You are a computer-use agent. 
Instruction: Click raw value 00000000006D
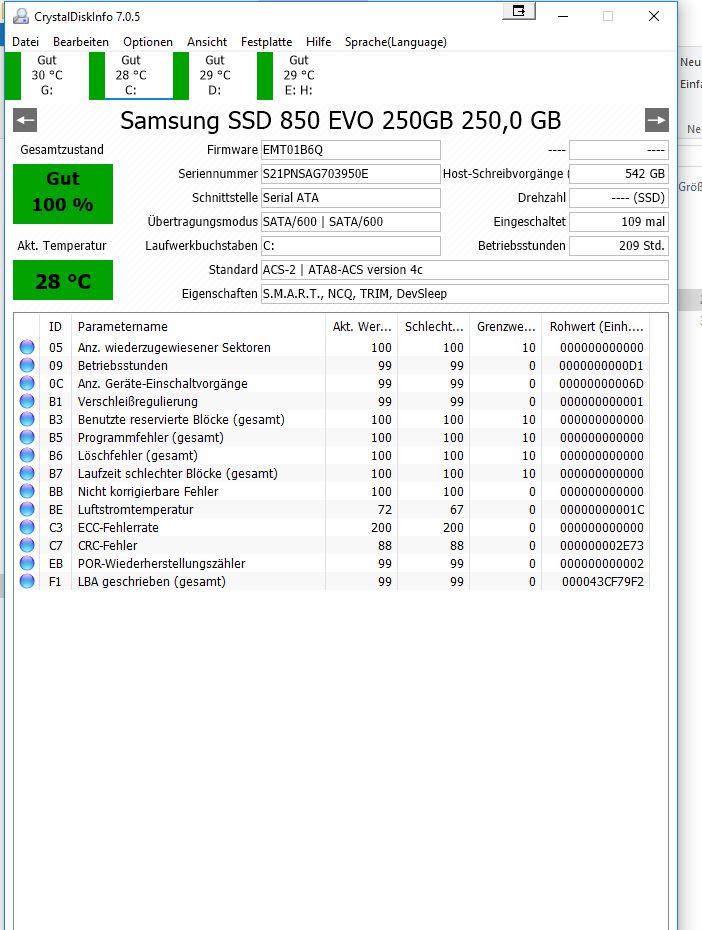pyautogui.click(x=601, y=384)
